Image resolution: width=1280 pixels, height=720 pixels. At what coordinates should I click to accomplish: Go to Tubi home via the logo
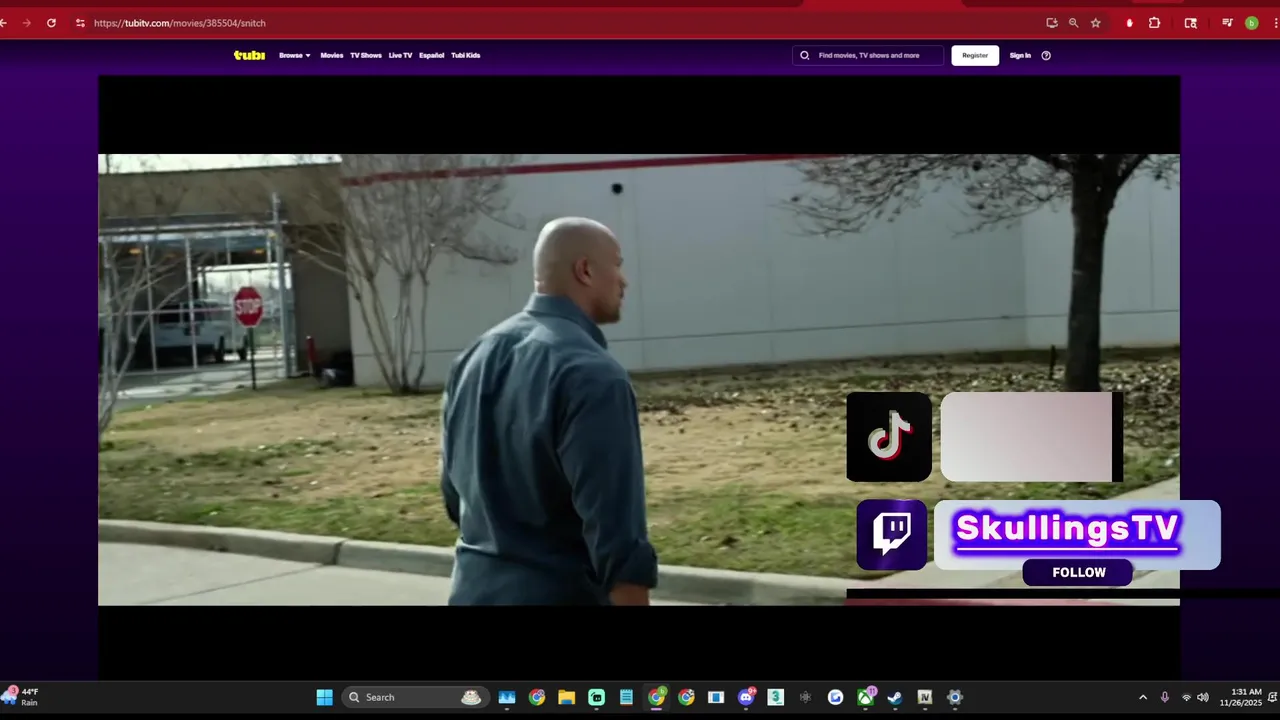pos(249,55)
